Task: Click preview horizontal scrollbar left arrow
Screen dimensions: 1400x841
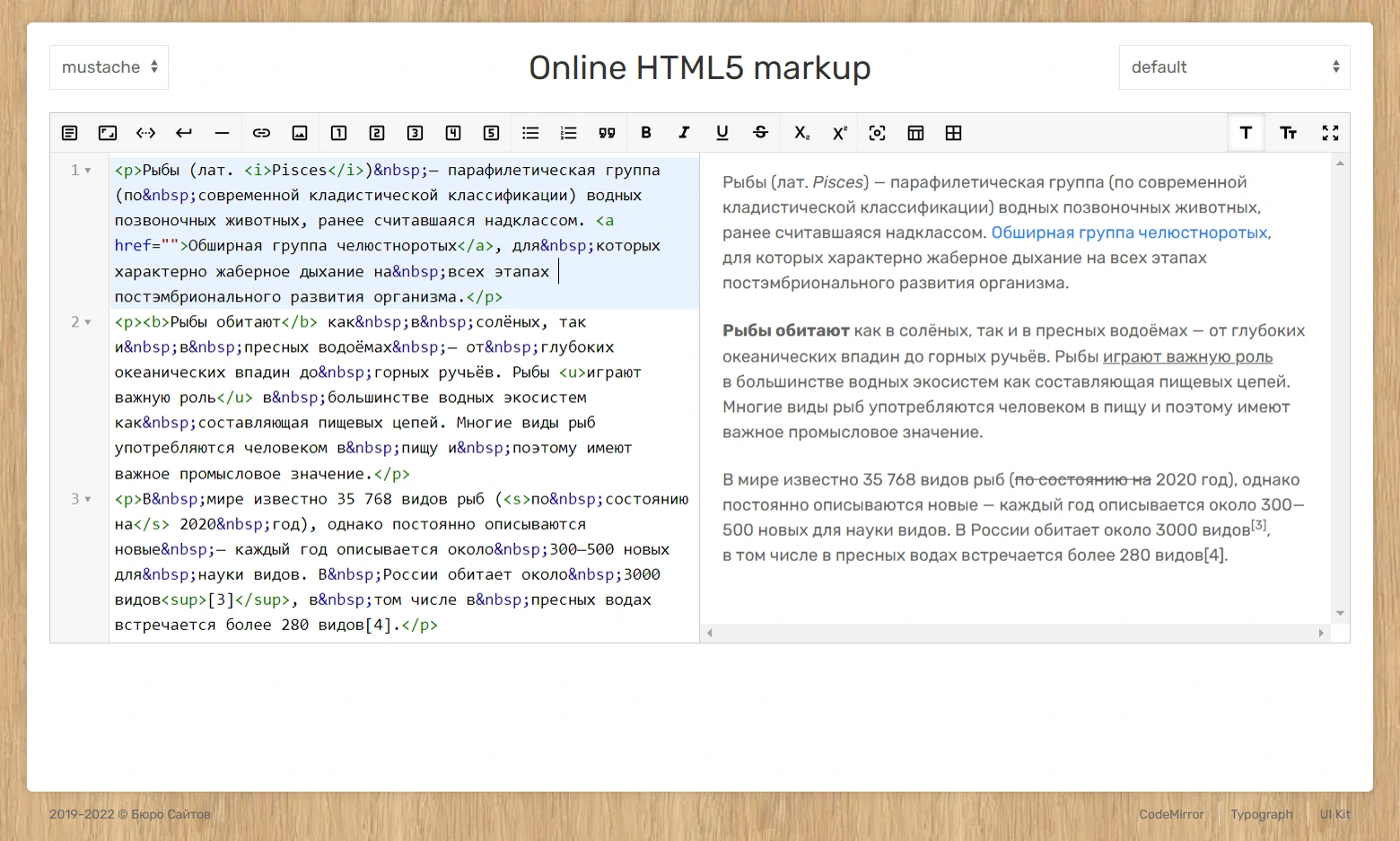Action: coord(710,633)
